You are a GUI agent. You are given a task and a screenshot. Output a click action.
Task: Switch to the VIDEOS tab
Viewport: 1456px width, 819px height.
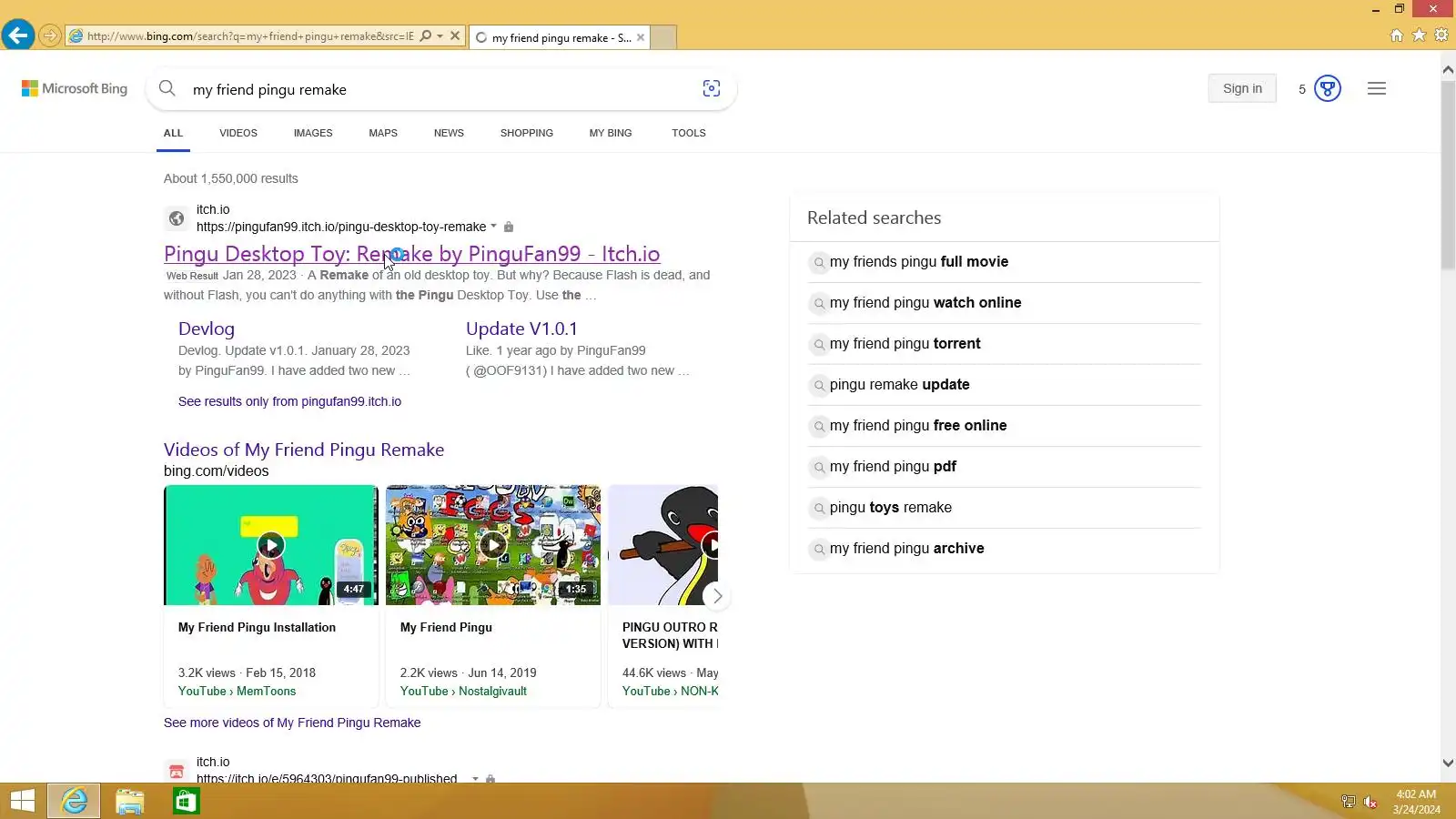click(238, 133)
